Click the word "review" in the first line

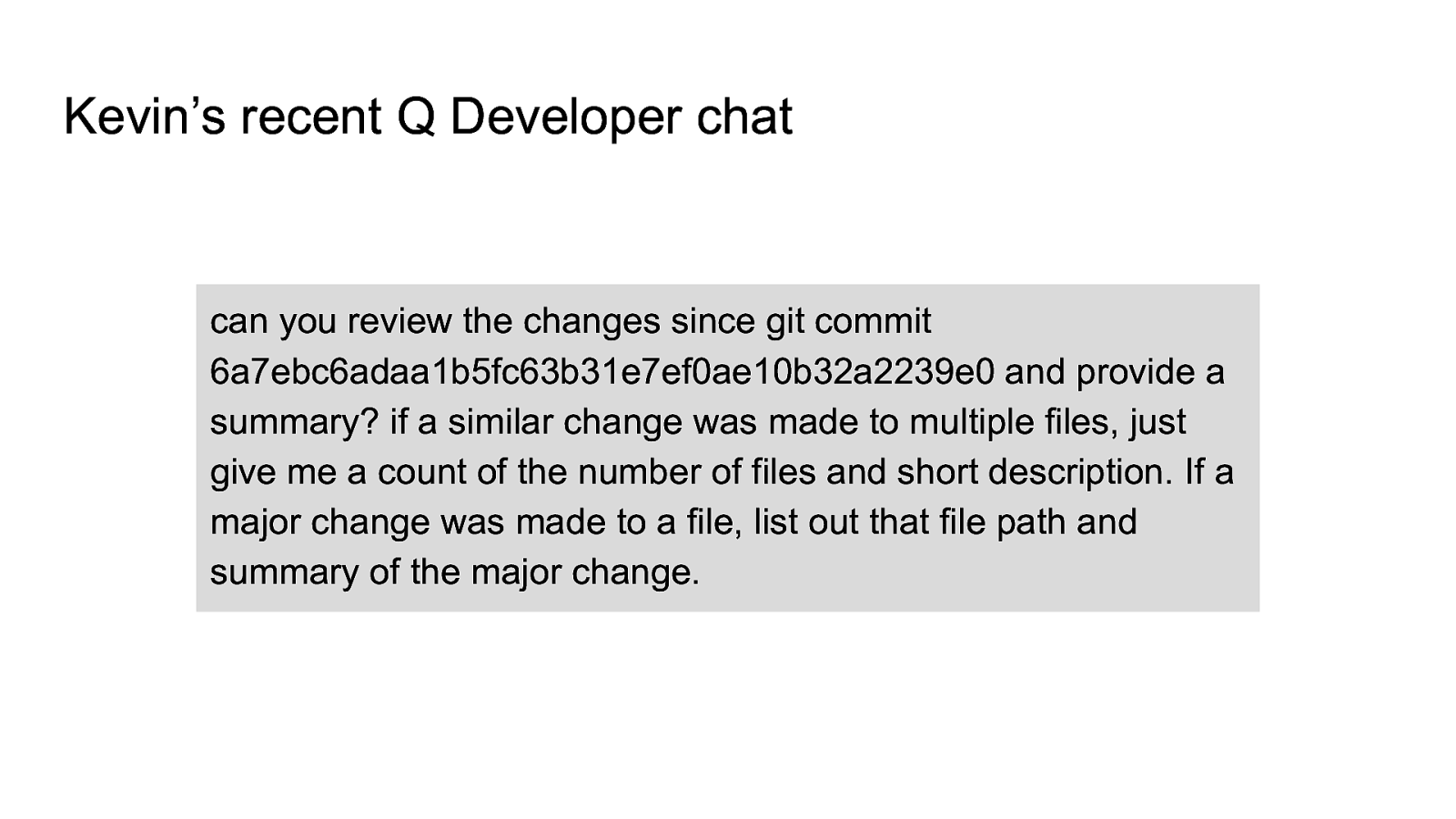pos(399,321)
